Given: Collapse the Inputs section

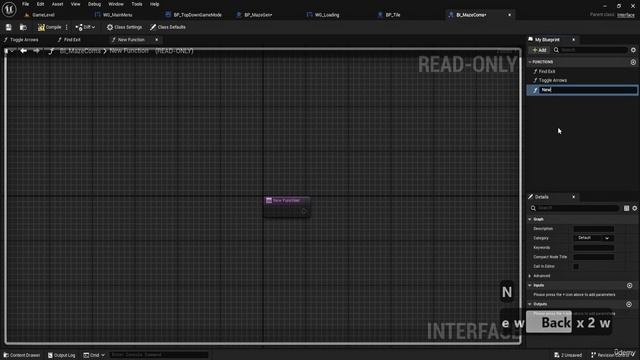Looking at the screenshot, I should click(530, 285).
